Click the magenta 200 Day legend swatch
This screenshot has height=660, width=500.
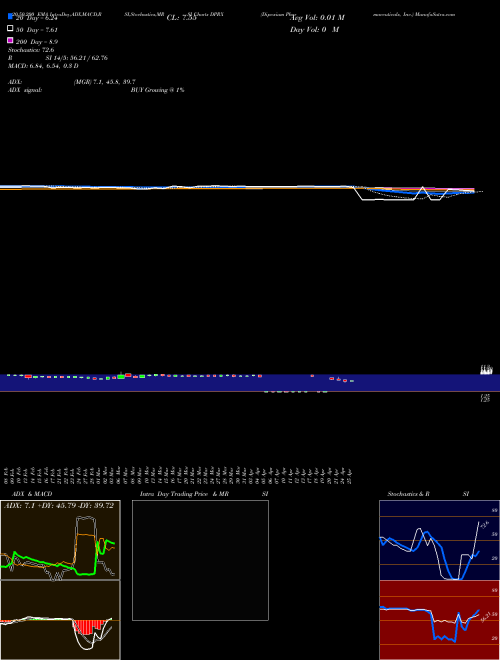[x=10, y=40]
